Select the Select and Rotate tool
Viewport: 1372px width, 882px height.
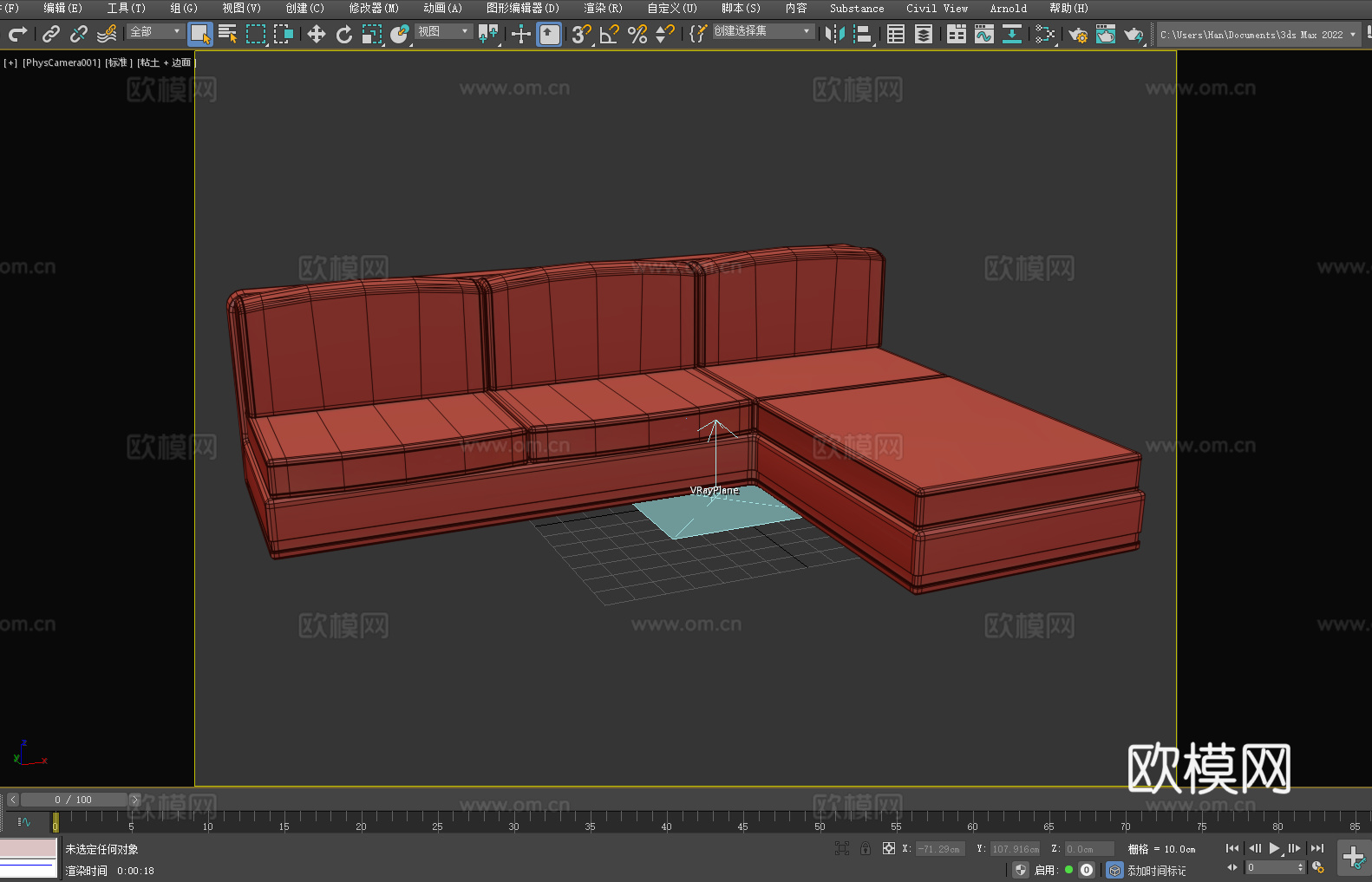tap(344, 34)
